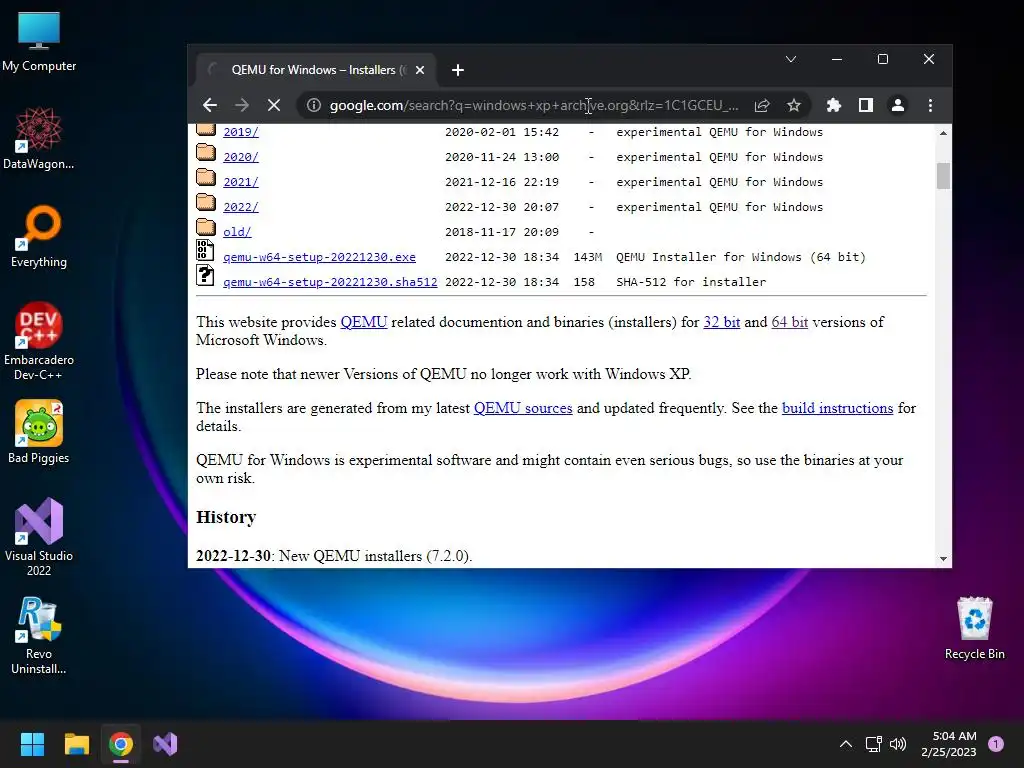The width and height of the screenshot is (1024, 768).
Task: Follow the QEMU sources link
Action: 523,408
